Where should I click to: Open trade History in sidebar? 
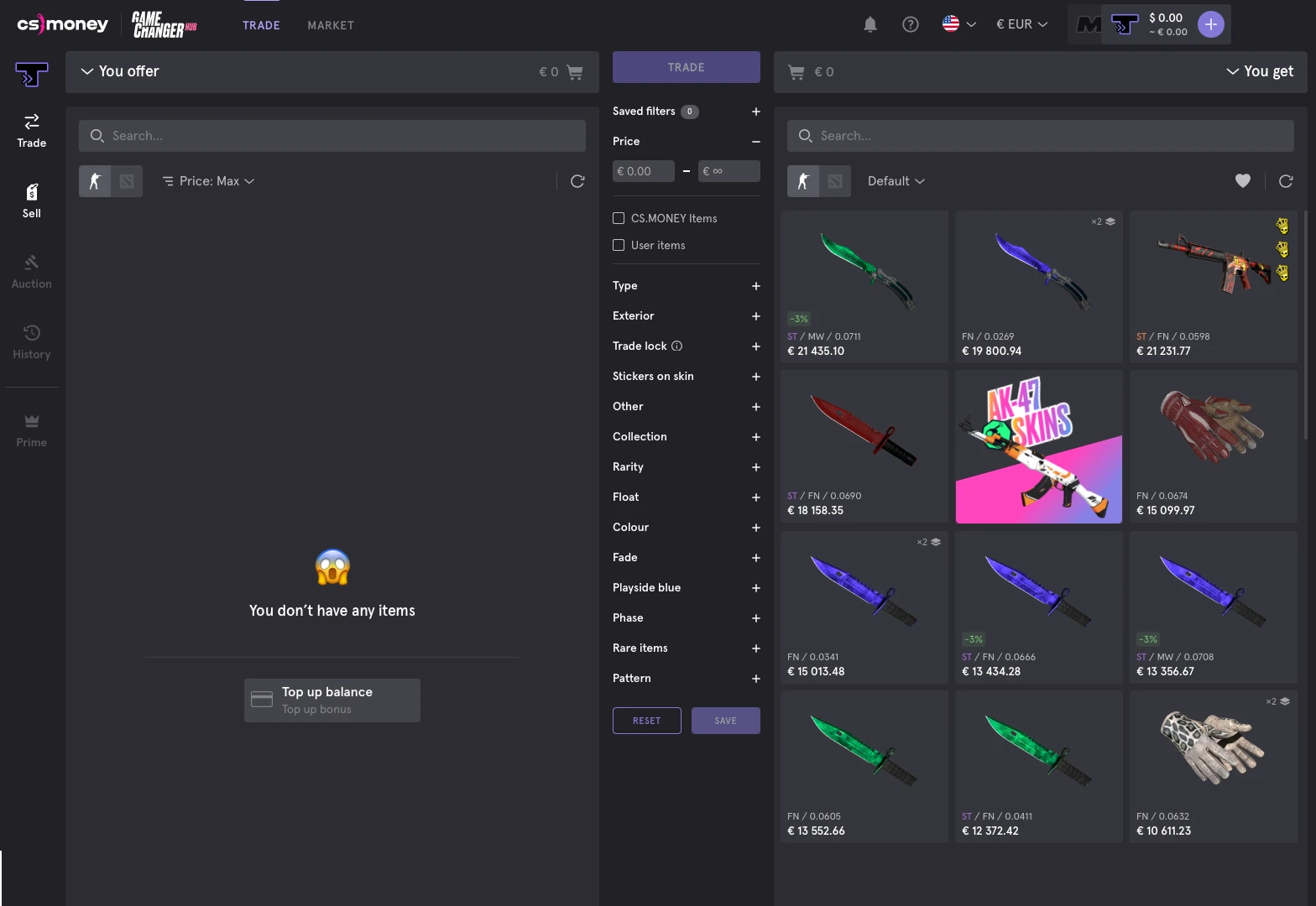[32, 342]
